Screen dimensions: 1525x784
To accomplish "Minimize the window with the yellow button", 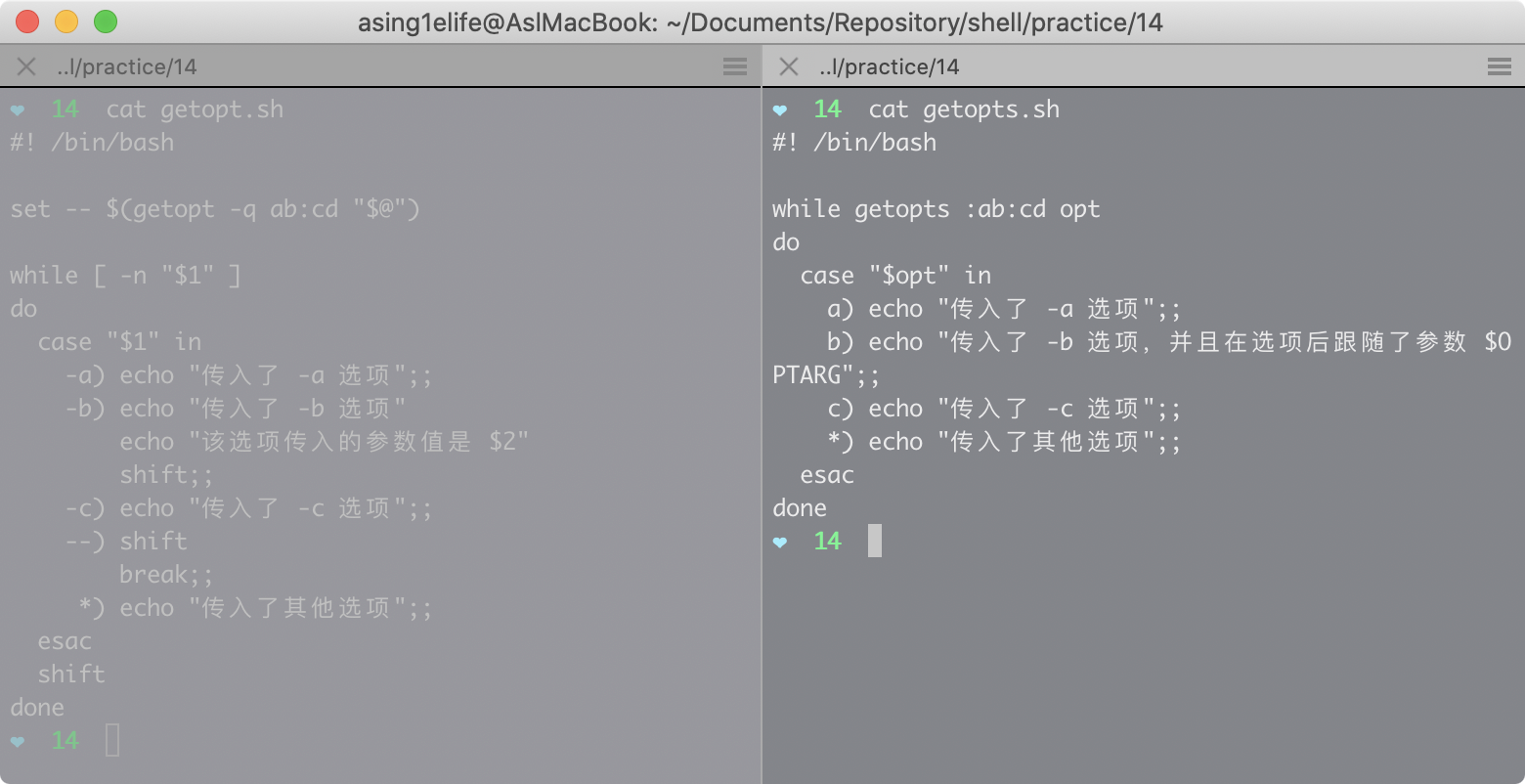I will 66,22.
